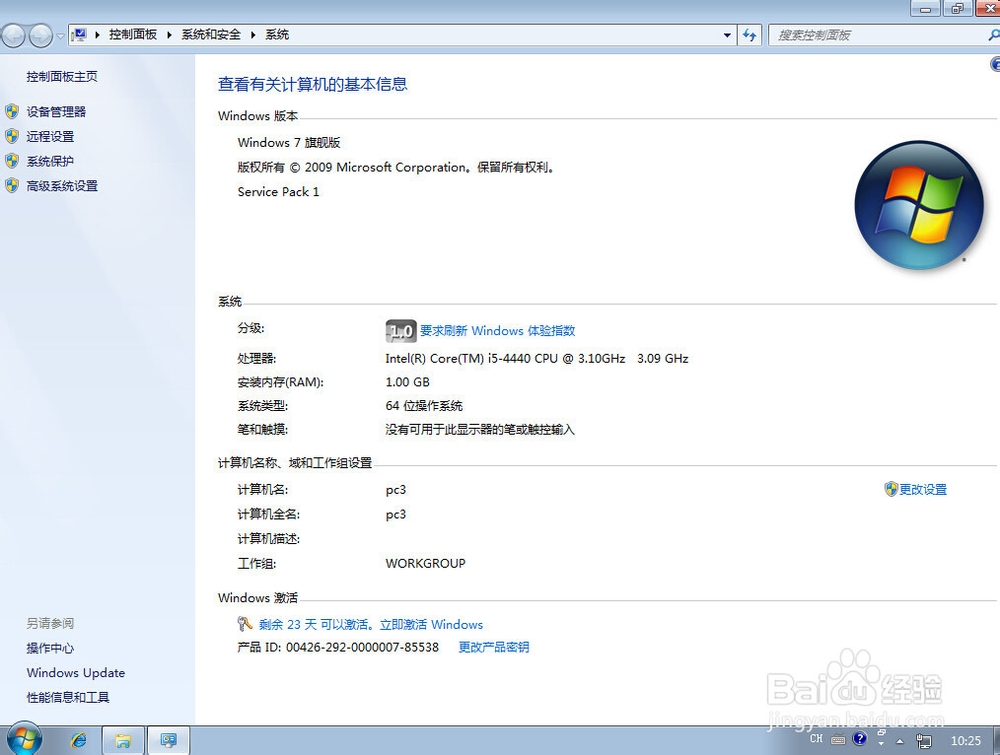
Task: Click shield icon next to 更改设置
Action: pos(891,489)
